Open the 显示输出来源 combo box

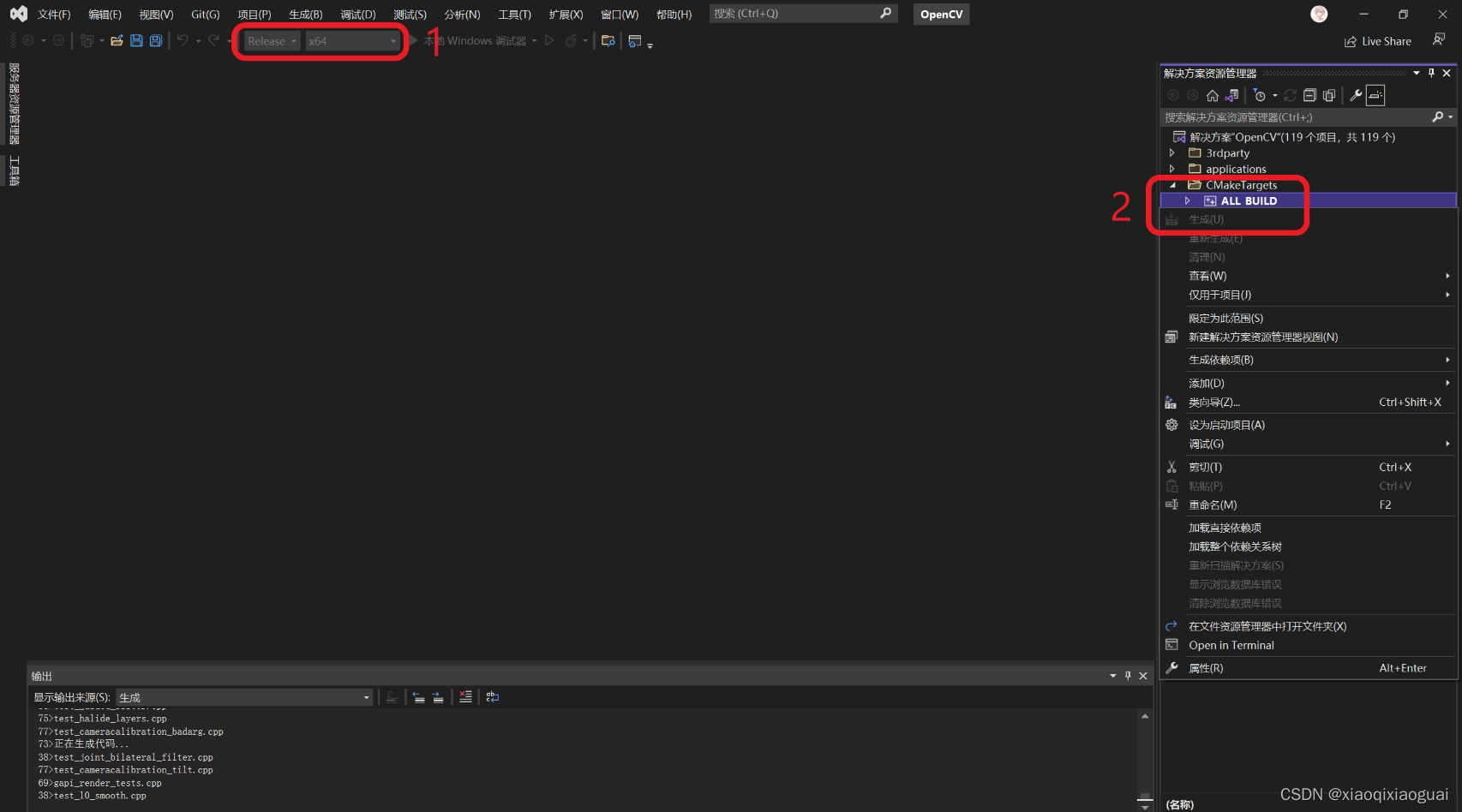point(367,696)
